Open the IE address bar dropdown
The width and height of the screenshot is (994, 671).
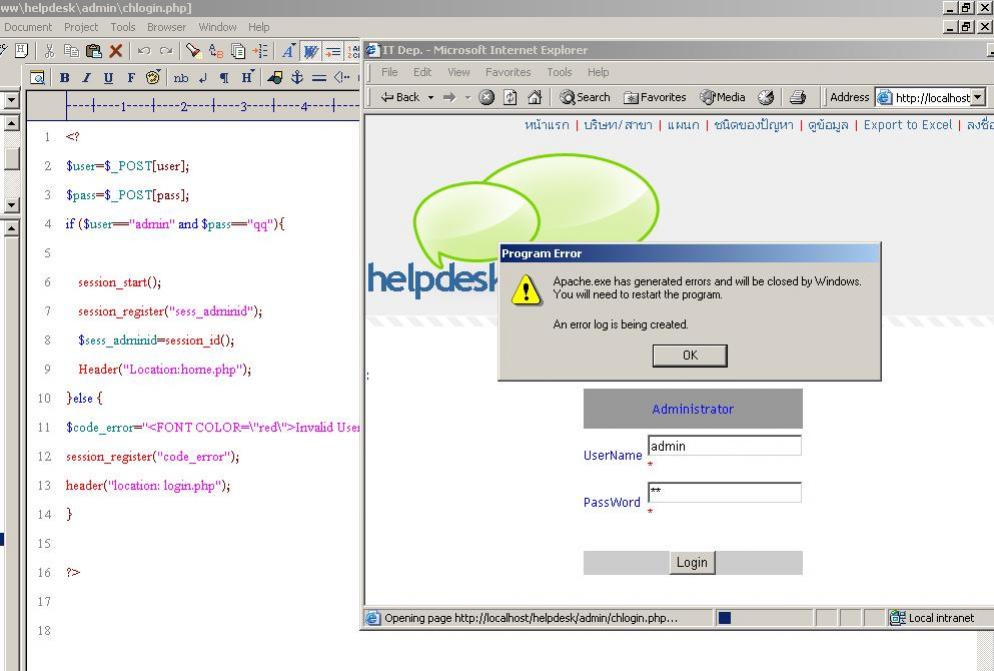point(978,97)
